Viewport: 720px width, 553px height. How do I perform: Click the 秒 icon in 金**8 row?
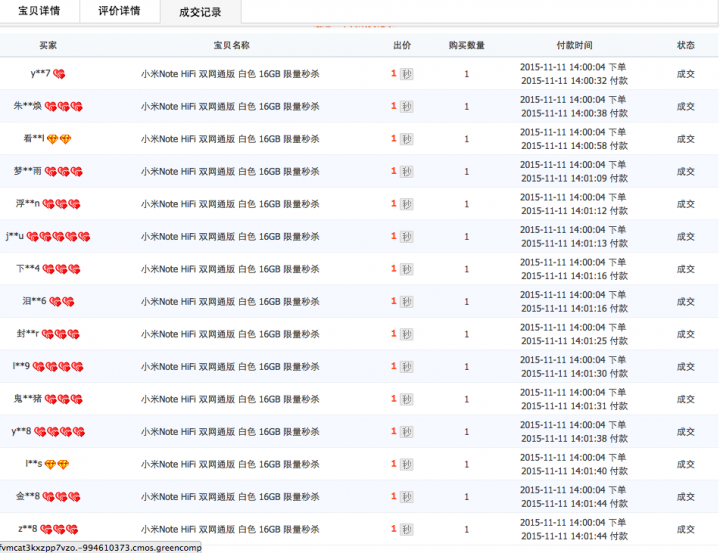(406, 497)
